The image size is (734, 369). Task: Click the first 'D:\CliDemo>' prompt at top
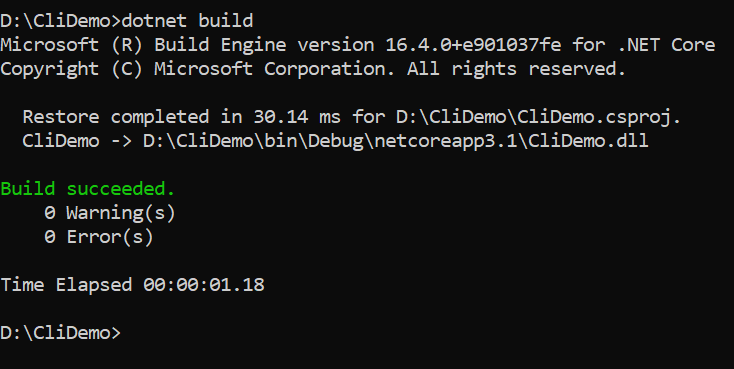coord(60,21)
